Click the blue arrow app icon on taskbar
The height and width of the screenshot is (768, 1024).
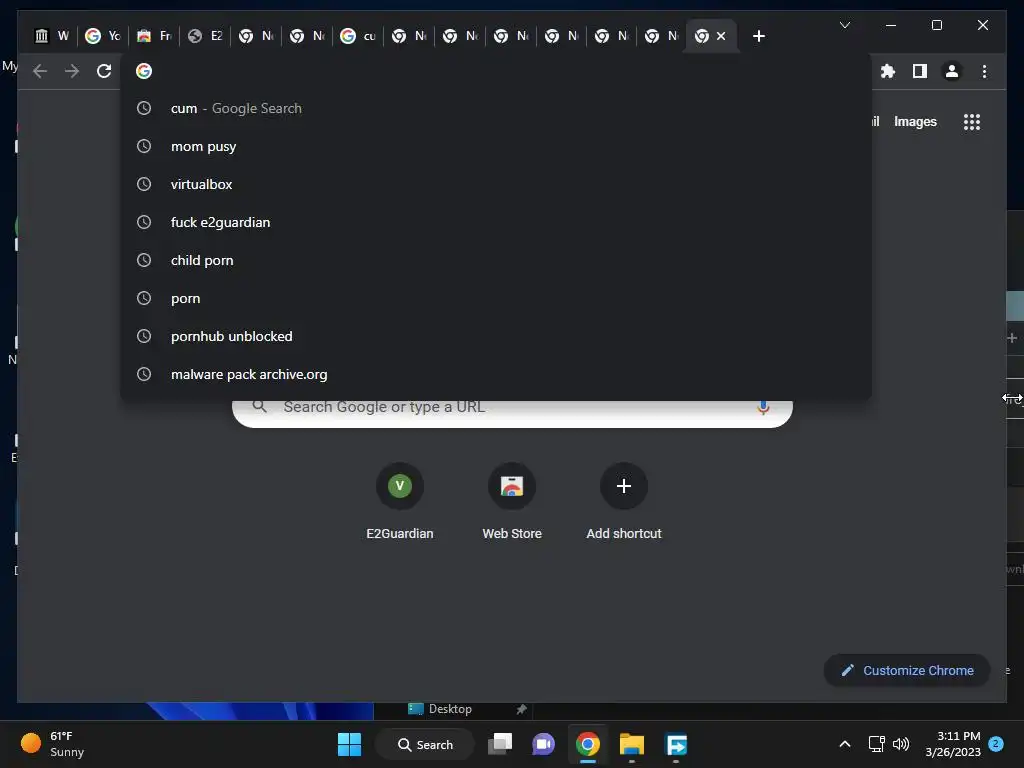click(676, 744)
